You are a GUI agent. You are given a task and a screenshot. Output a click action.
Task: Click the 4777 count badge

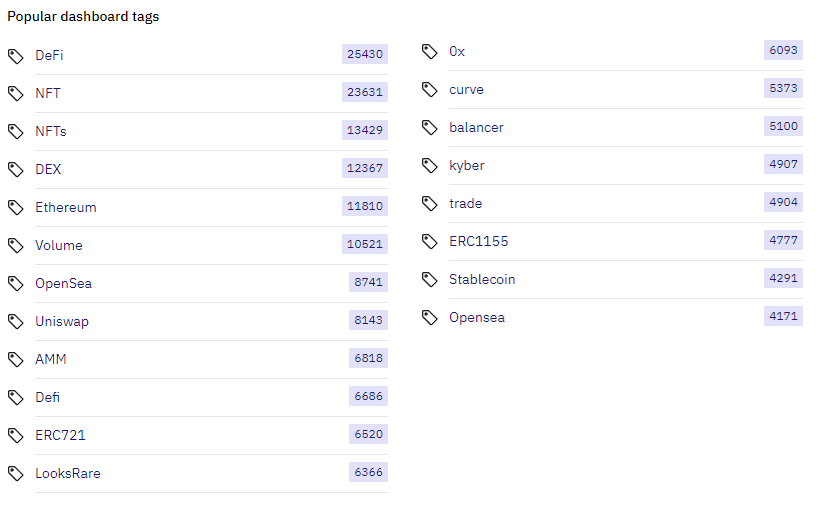click(783, 240)
